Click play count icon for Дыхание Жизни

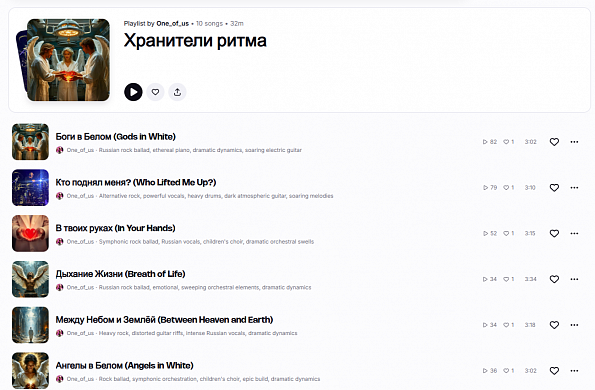coord(485,279)
